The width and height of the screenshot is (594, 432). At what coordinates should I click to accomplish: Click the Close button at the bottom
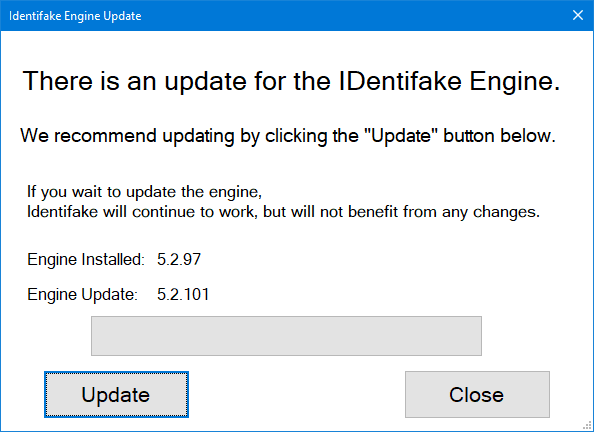pos(477,394)
